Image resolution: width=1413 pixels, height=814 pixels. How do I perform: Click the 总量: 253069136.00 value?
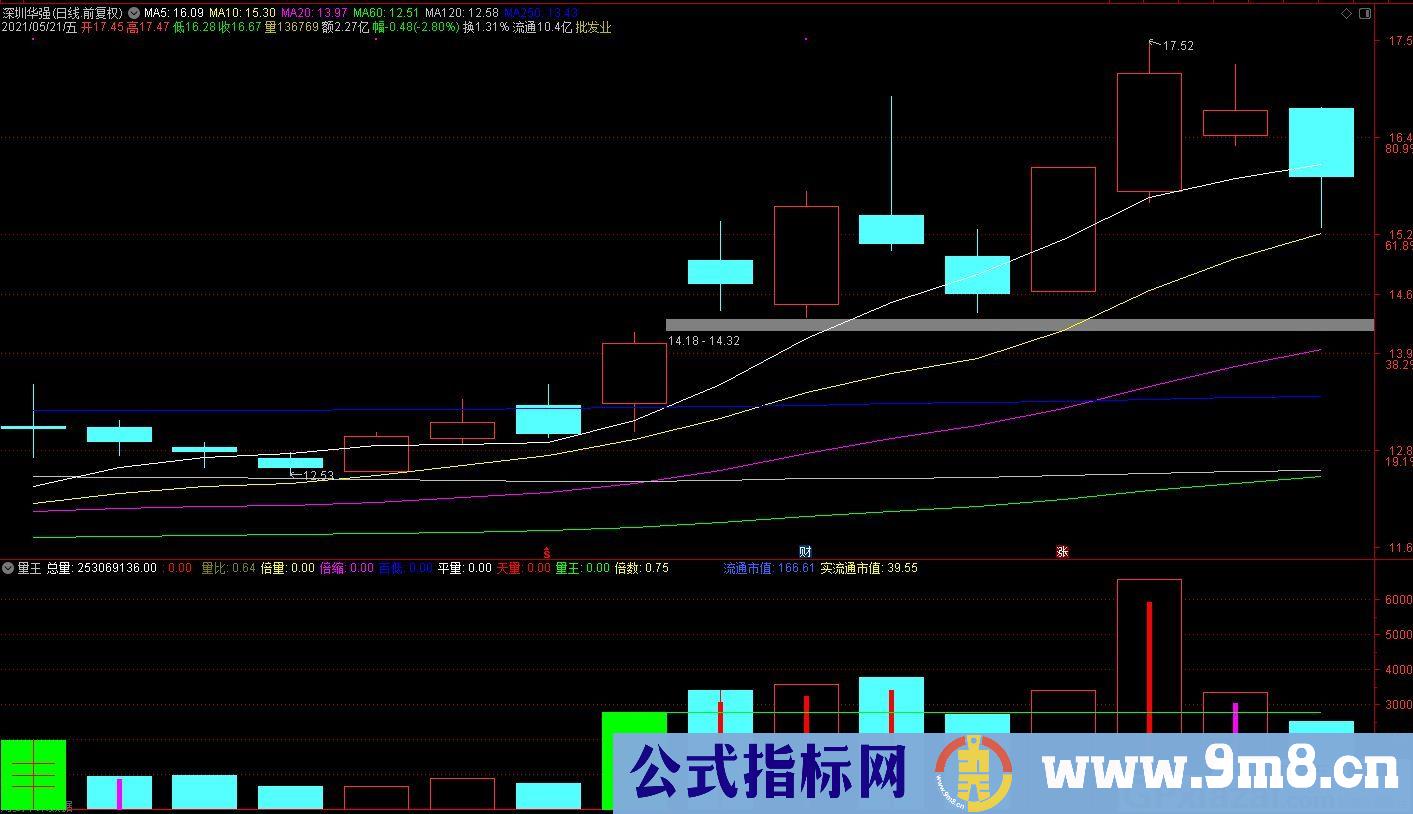[x=102, y=568]
